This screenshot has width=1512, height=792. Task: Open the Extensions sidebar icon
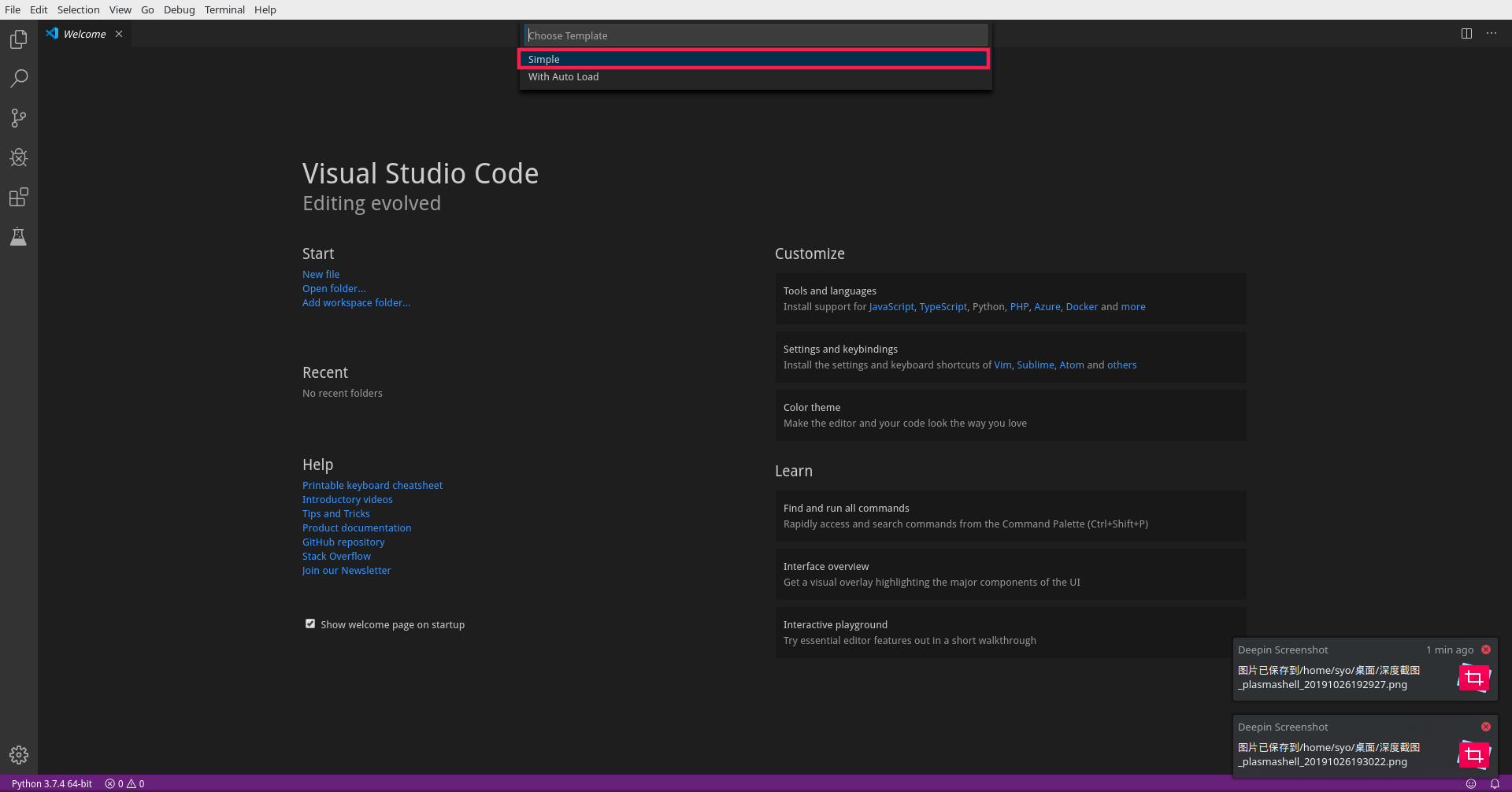[x=19, y=198]
